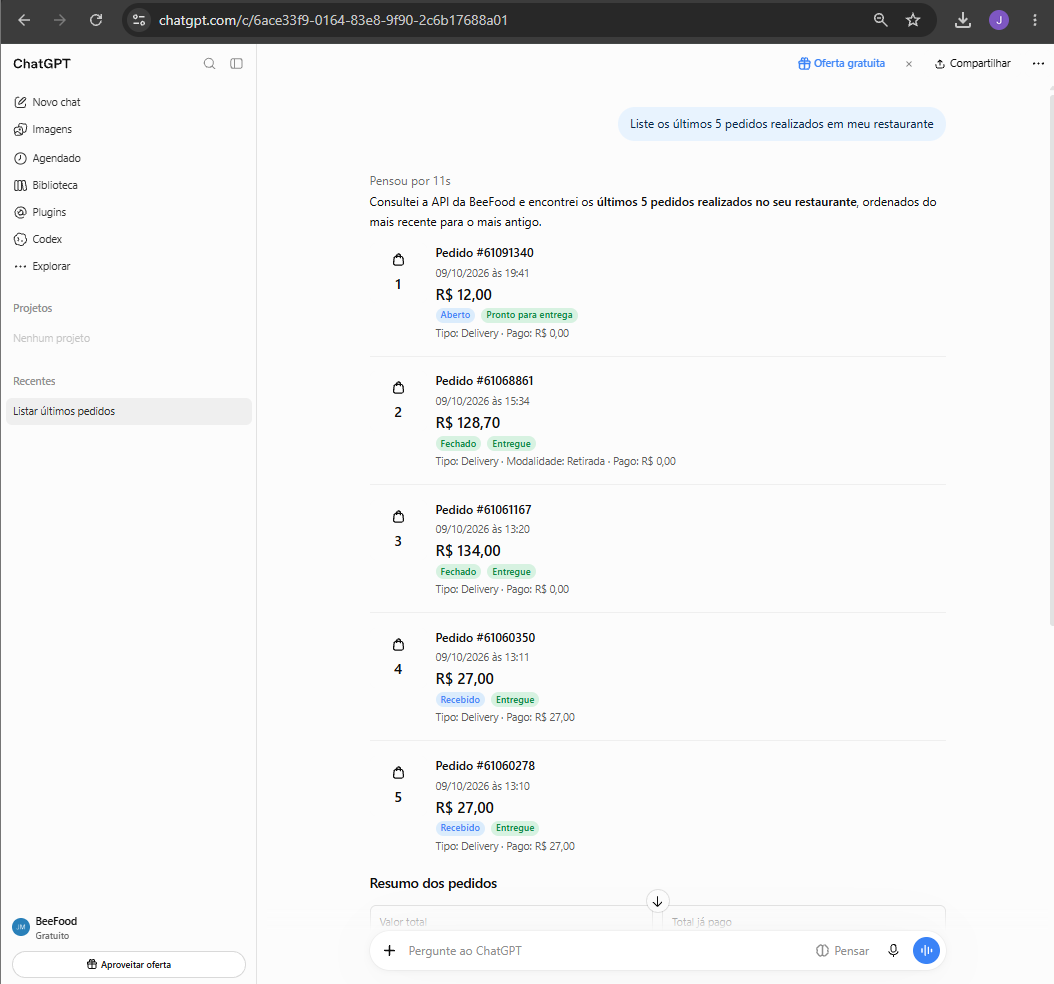The image size is (1054, 984).
Task: Open the browser three-dot menu
Action: [1035, 20]
